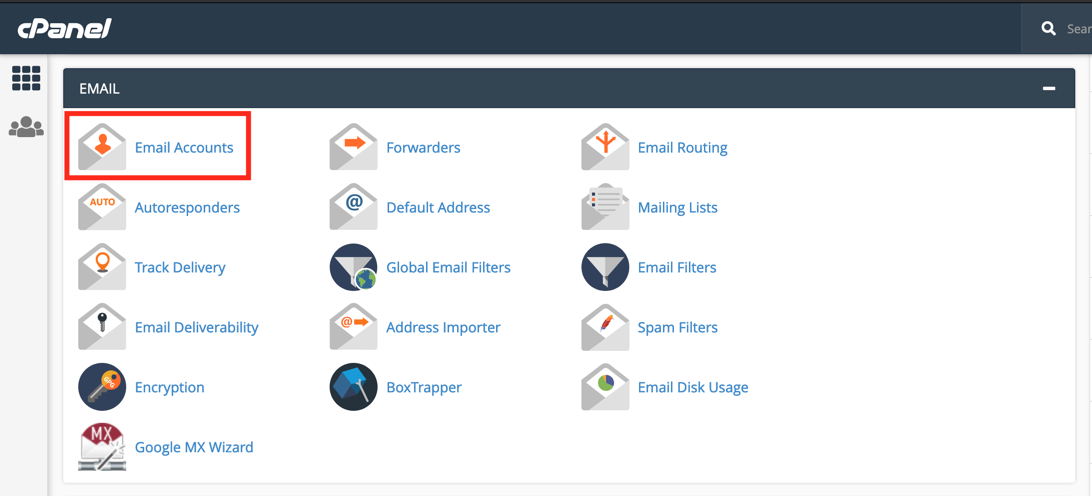Click the BoxTrapper icon
1092x496 pixels.
click(353, 387)
